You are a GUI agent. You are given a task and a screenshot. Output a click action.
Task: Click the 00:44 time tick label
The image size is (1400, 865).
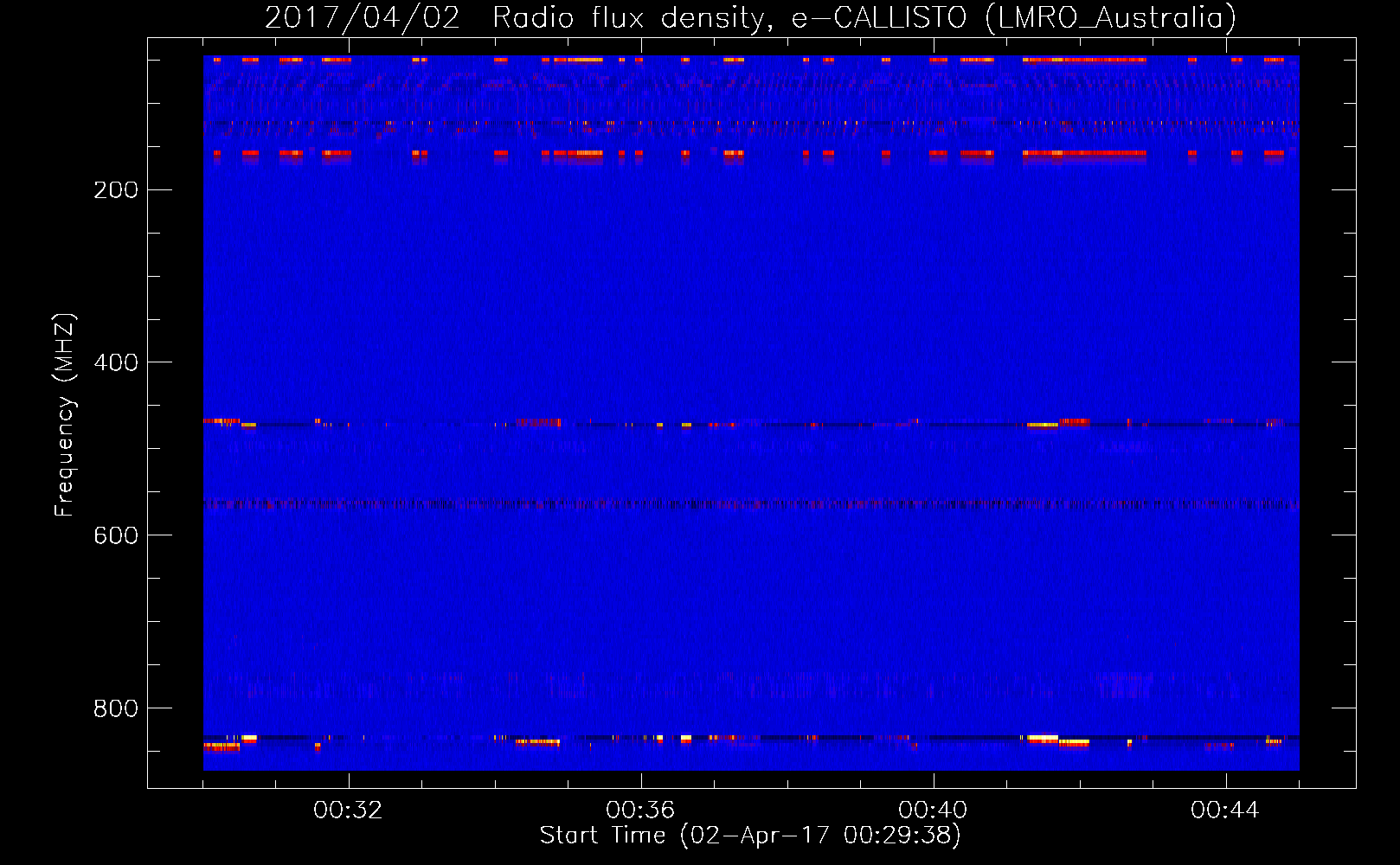point(1225,811)
